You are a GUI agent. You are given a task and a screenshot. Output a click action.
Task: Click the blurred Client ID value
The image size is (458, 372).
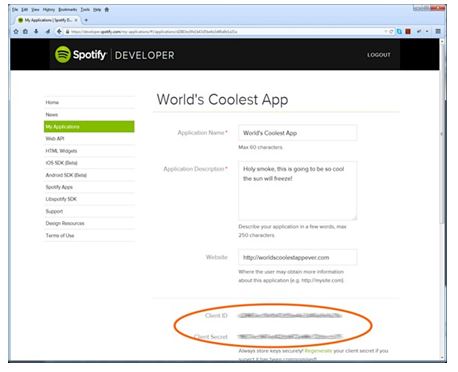290,315
